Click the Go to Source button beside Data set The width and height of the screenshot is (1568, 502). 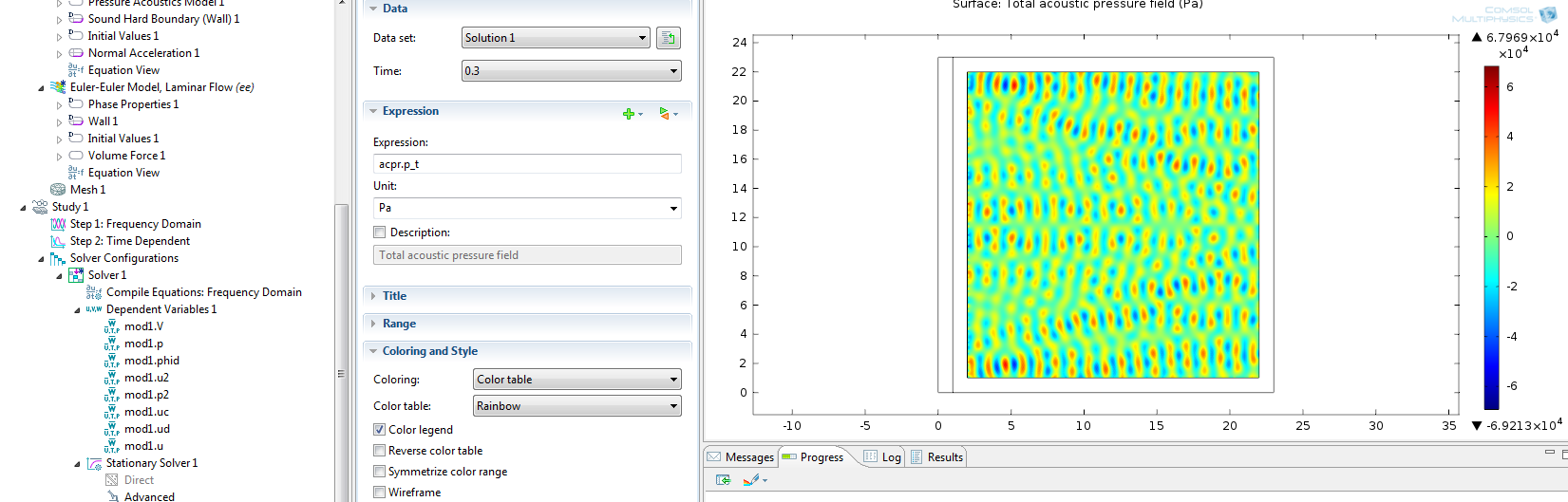[668, 38]
